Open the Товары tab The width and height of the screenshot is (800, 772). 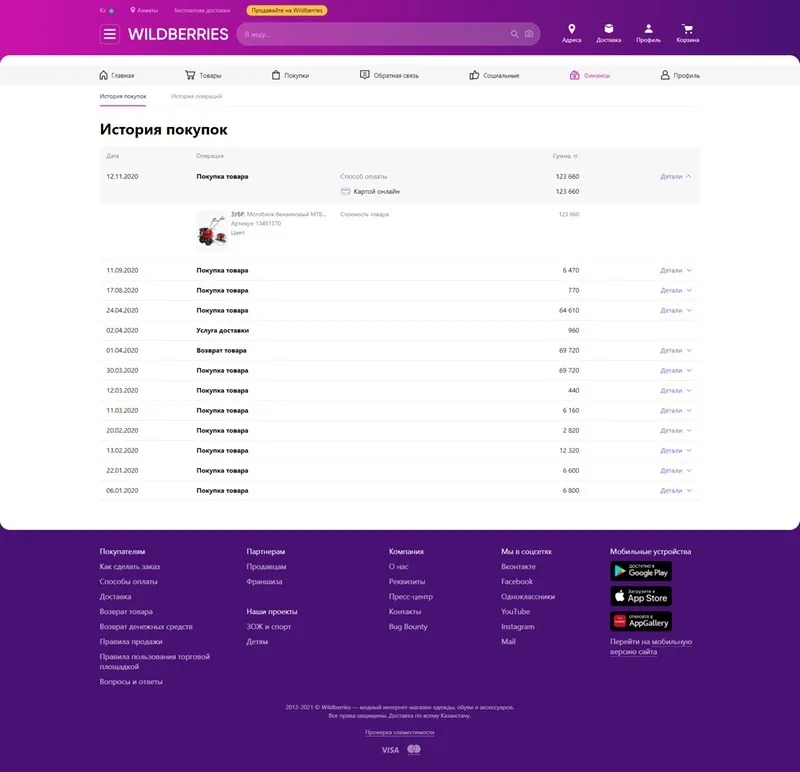pyautogui.click(x=203, y=75)
